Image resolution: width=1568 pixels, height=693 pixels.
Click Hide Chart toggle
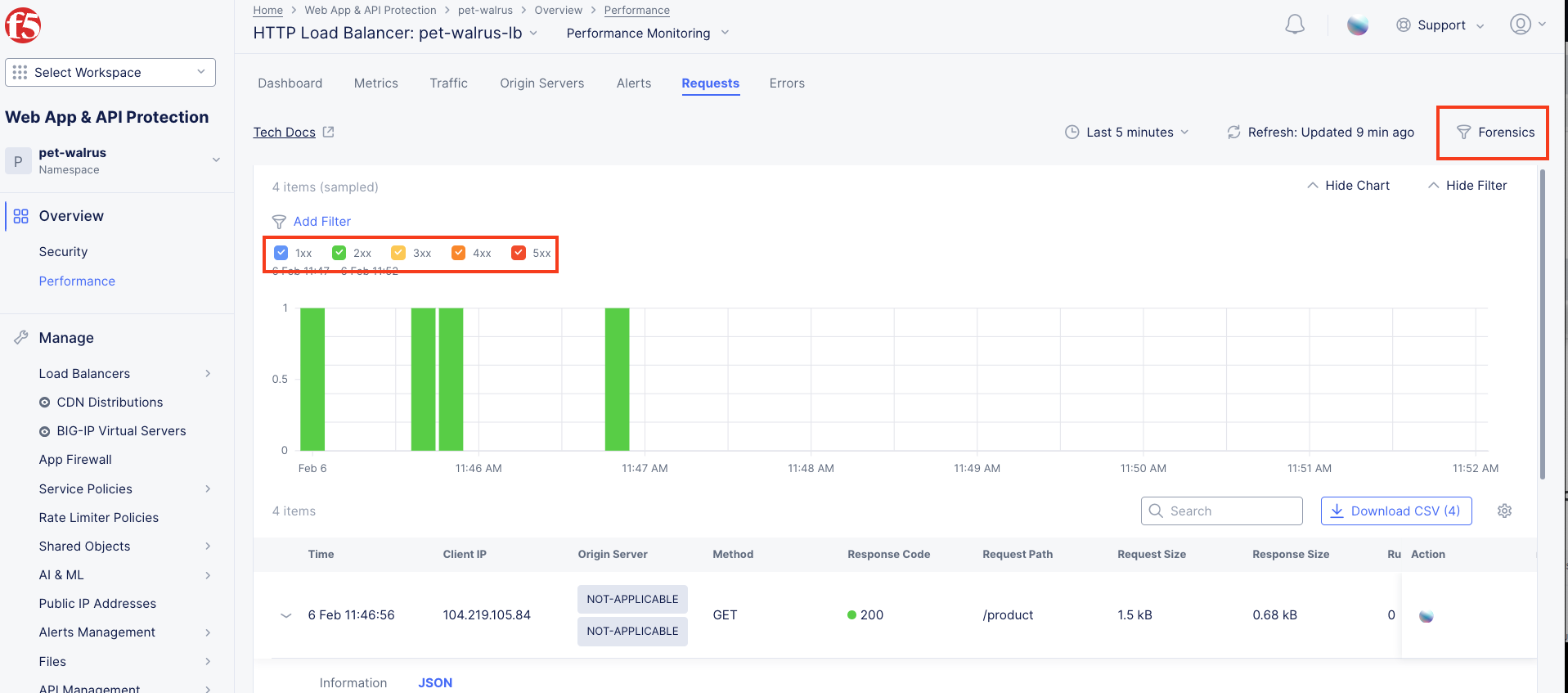1348,186
